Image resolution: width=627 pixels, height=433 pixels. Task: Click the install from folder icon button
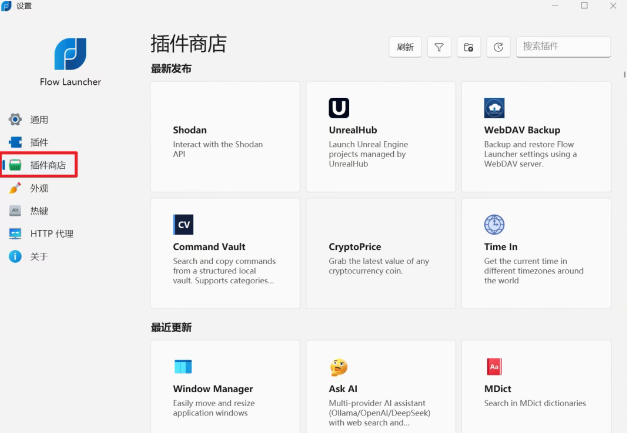469,47
